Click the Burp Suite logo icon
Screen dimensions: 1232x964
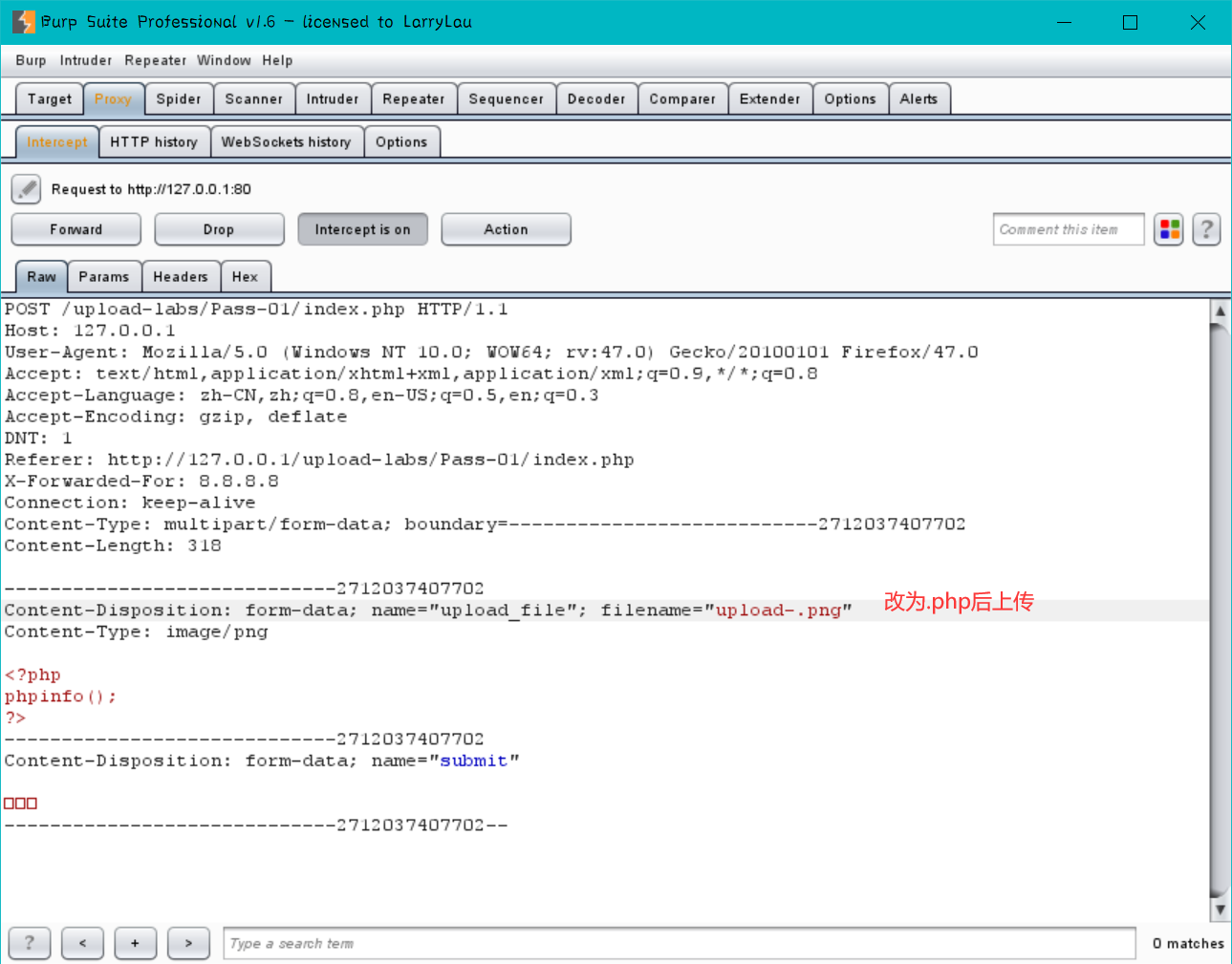point(23,21)
